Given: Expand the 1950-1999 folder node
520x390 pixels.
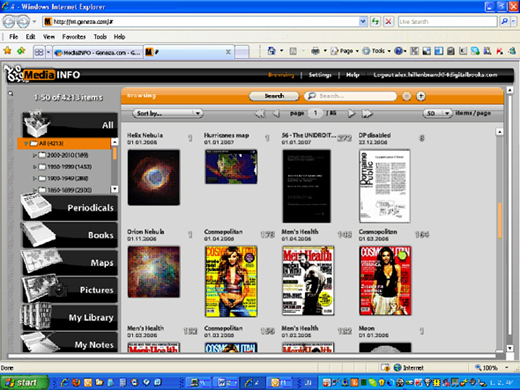Looking at the screenshot, I should tap(34, 167).
